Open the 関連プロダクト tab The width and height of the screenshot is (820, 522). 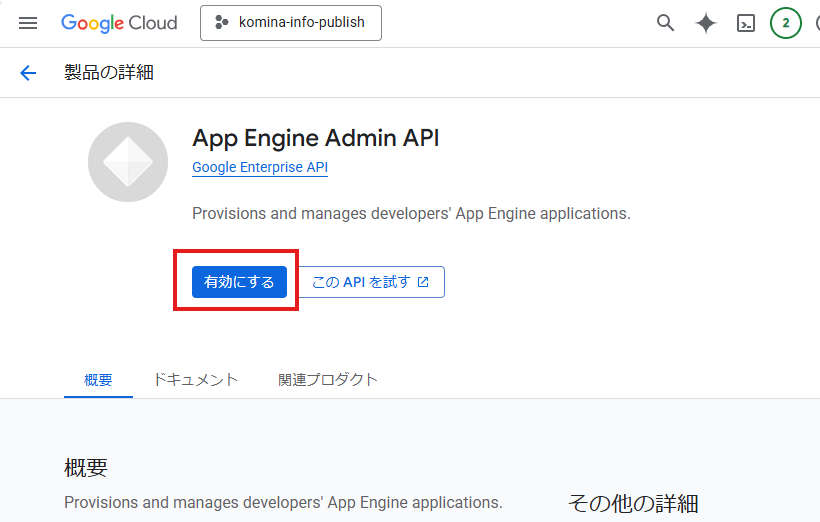coord(328,380)
